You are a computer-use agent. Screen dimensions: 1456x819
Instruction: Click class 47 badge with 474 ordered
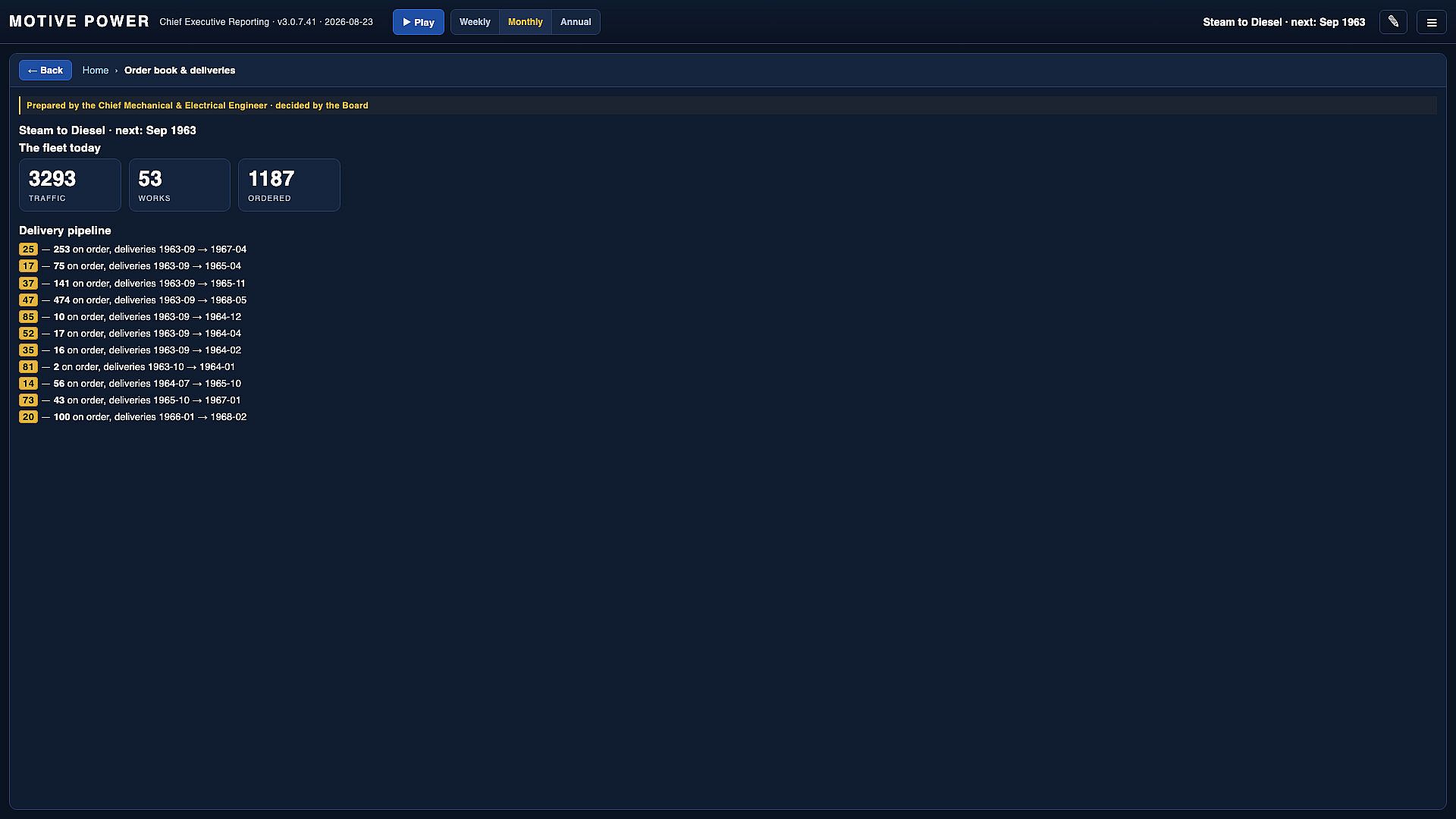pyautogui.click(x=28, y=300)
